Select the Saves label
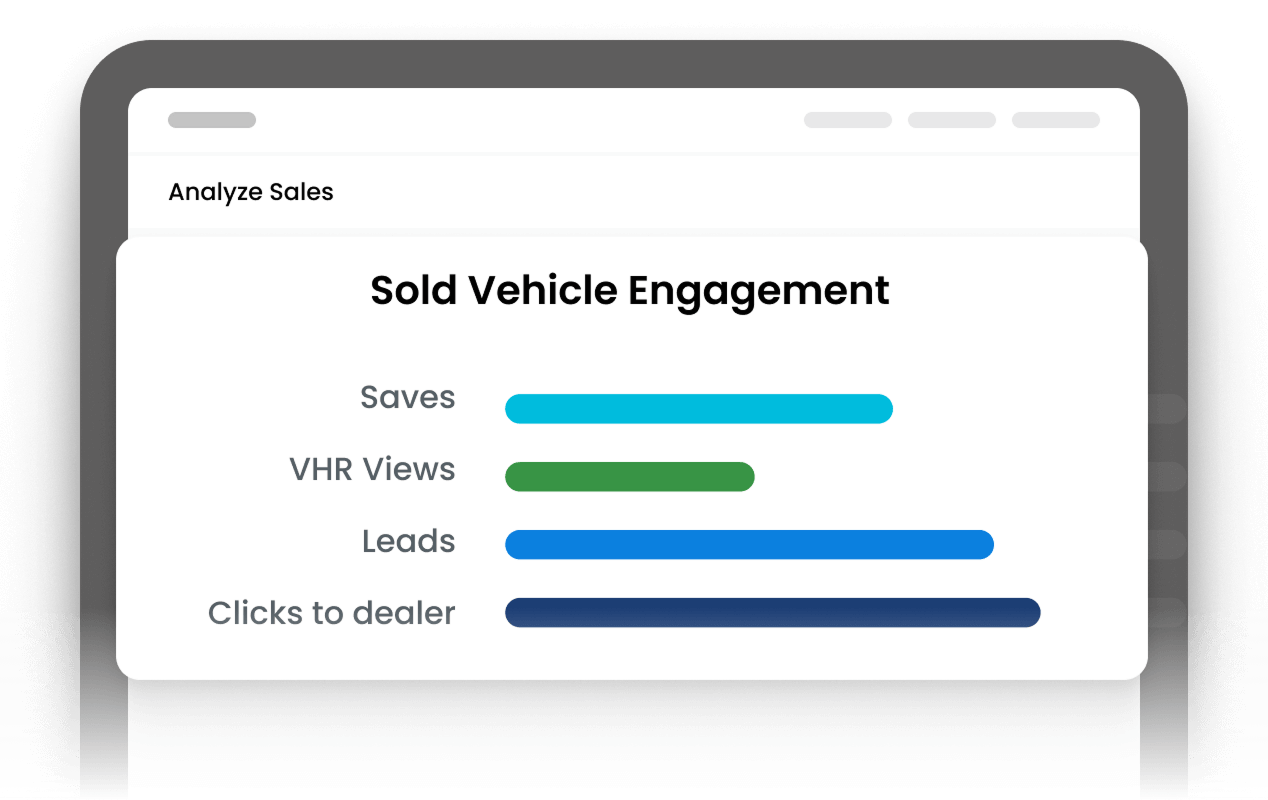The width and height of the screenshot is (1268, 800). 408,398
